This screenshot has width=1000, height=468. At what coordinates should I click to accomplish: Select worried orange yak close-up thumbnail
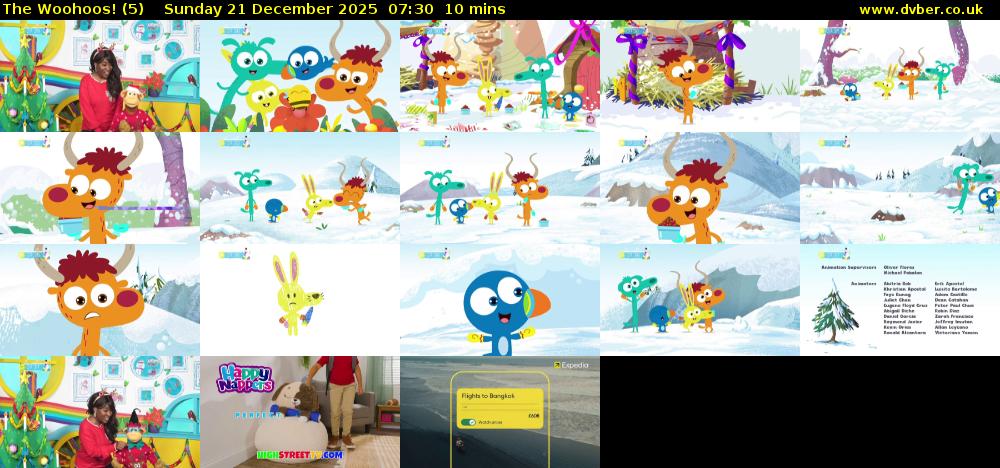click(99, 300)
